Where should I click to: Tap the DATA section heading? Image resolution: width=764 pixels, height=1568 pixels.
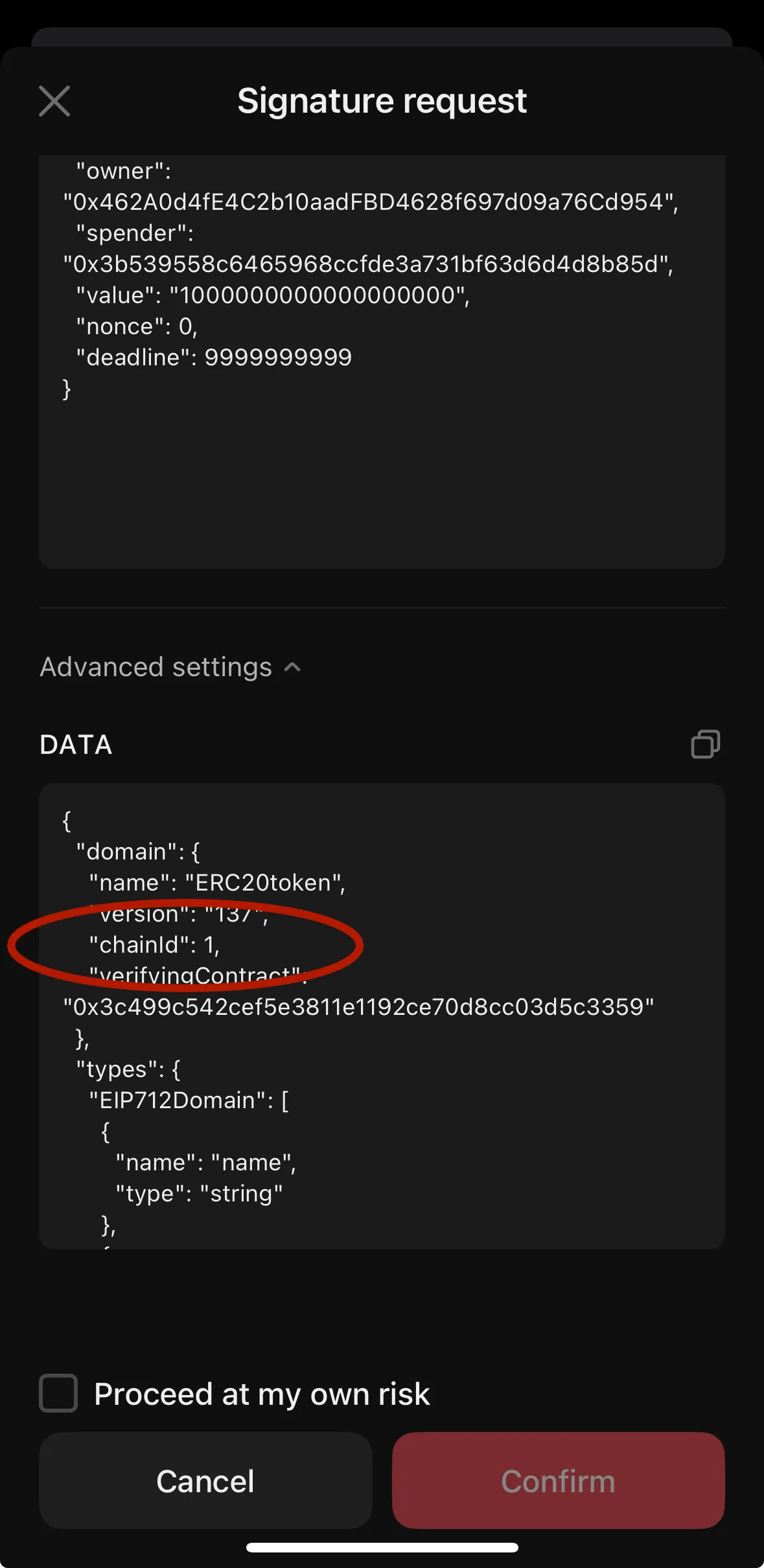[x=76, y=745]
